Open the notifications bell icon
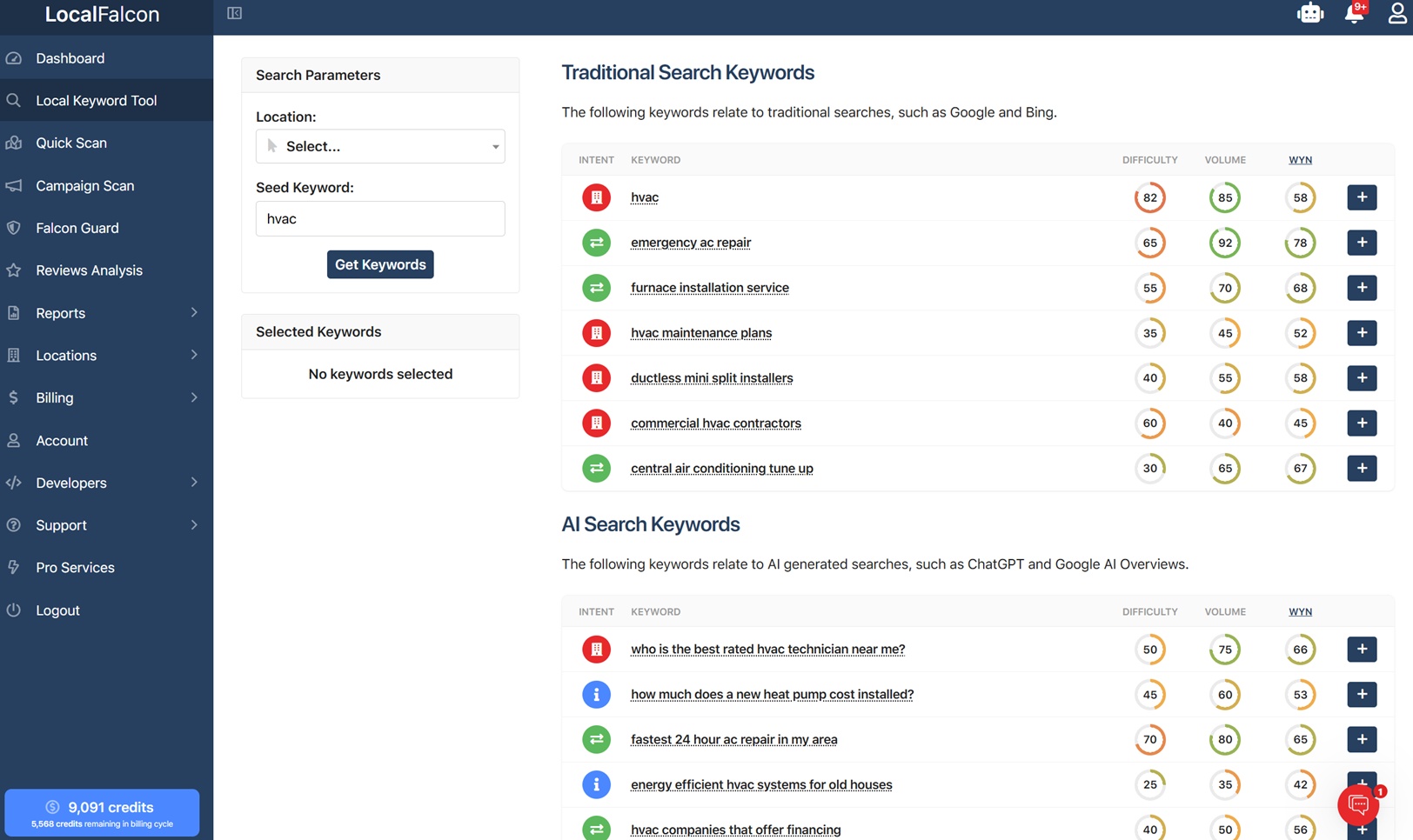The height and width of the screenshot is (840, 1413). coord(1355,13)
